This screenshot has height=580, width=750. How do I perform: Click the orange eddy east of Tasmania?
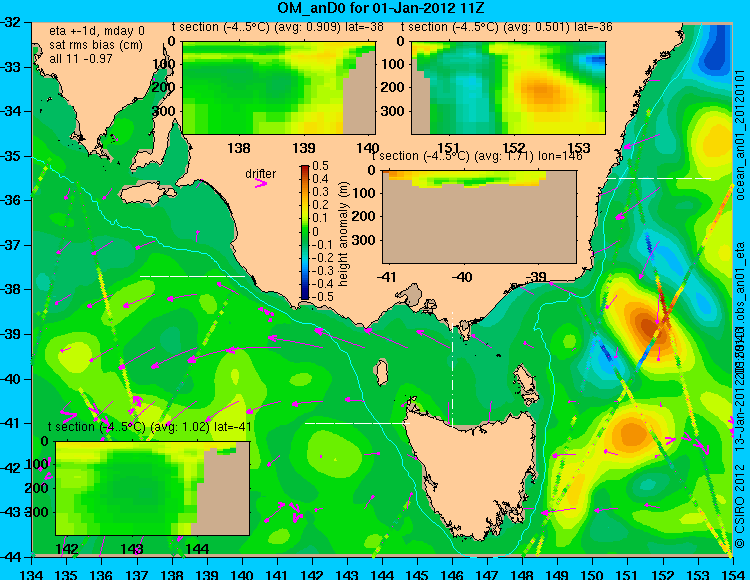pyautogui.click(x=630, y=434)
